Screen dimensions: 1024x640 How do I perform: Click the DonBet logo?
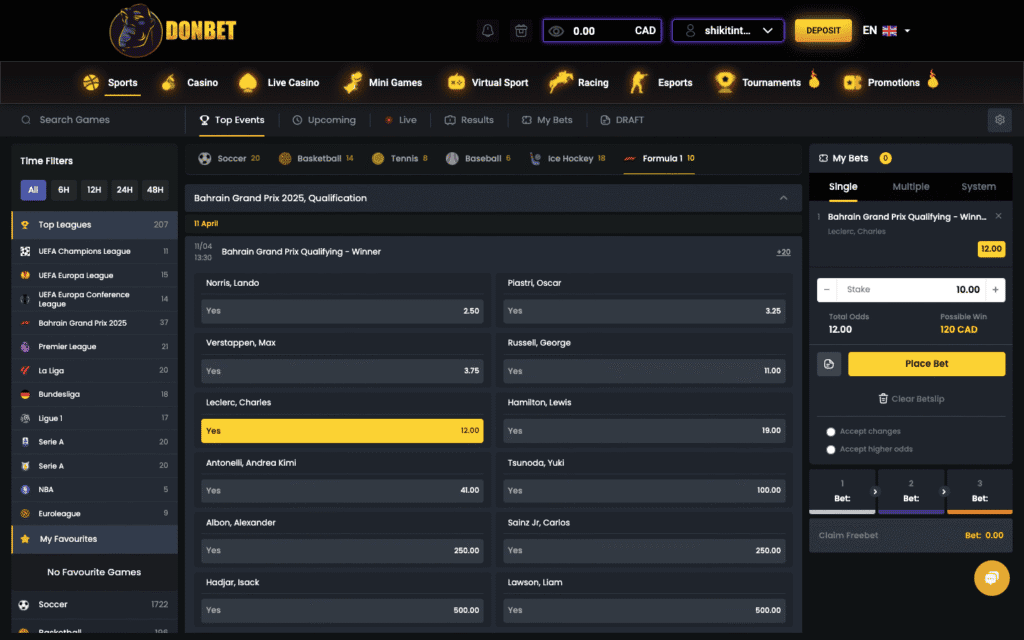click(x=173, y=31)
